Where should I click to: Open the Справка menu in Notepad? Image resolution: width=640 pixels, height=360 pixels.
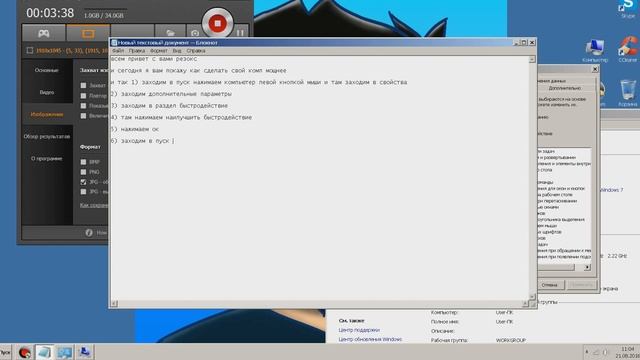pos(196,51)
